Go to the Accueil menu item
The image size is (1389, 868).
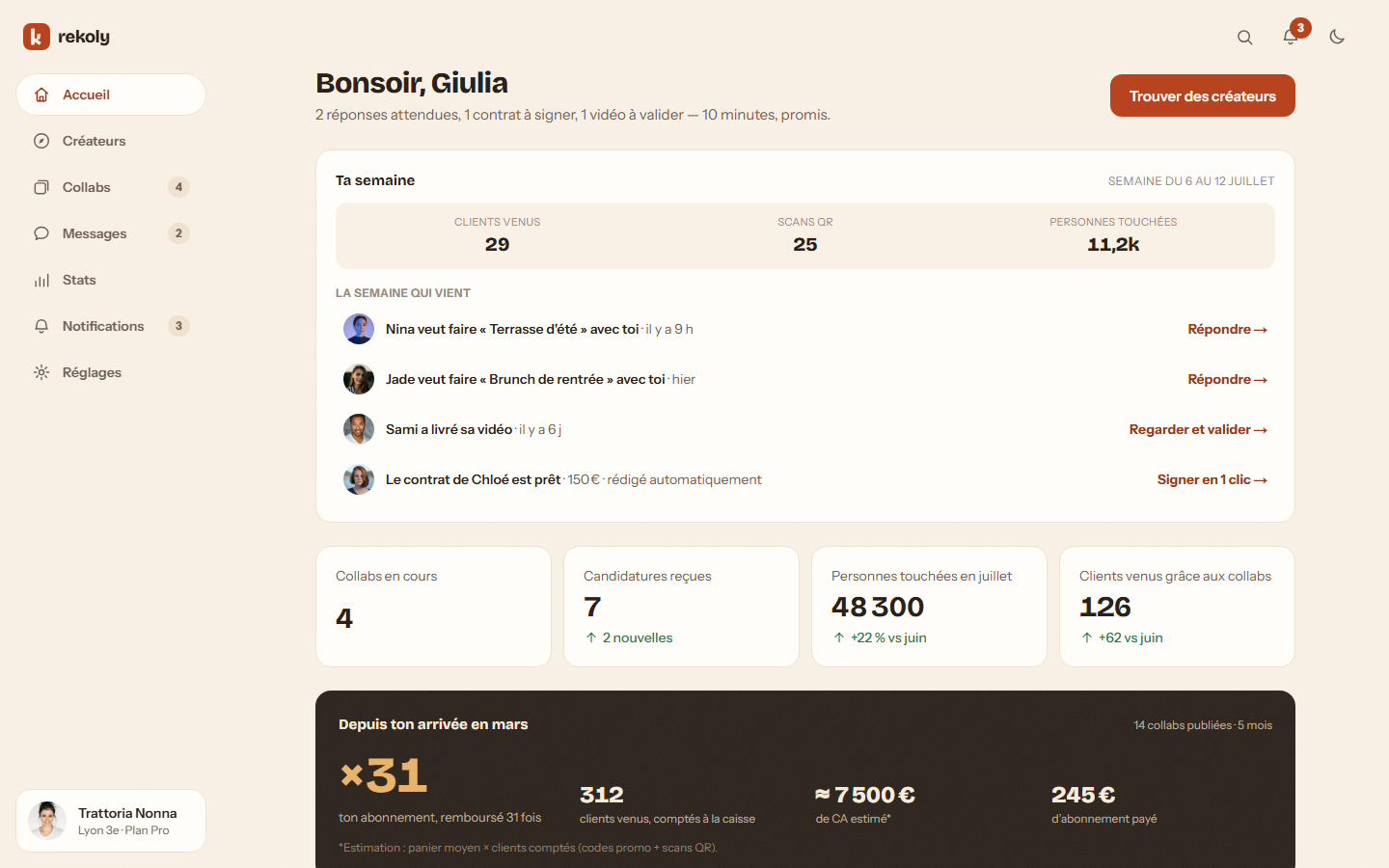111,95
